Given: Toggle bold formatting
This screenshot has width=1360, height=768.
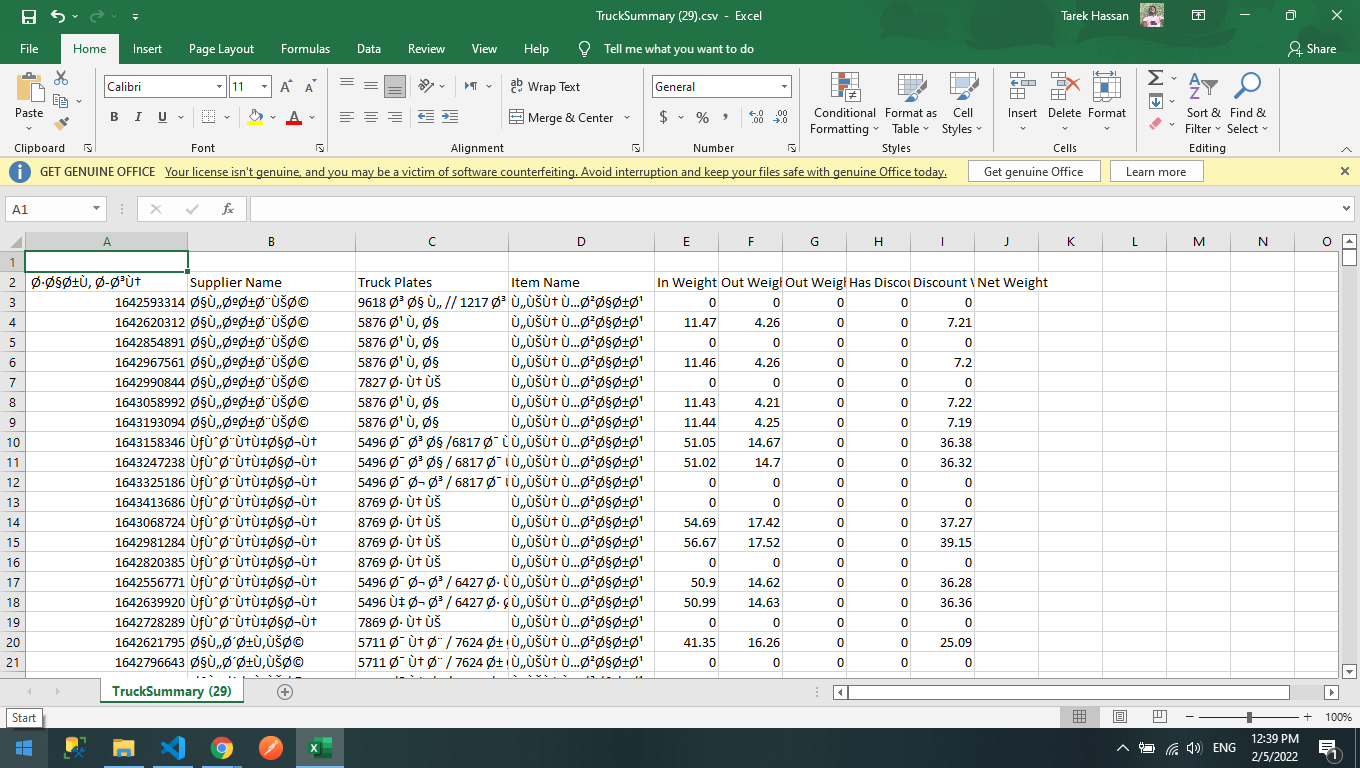Looking at the screenshot, I should (x=114, y=117).
